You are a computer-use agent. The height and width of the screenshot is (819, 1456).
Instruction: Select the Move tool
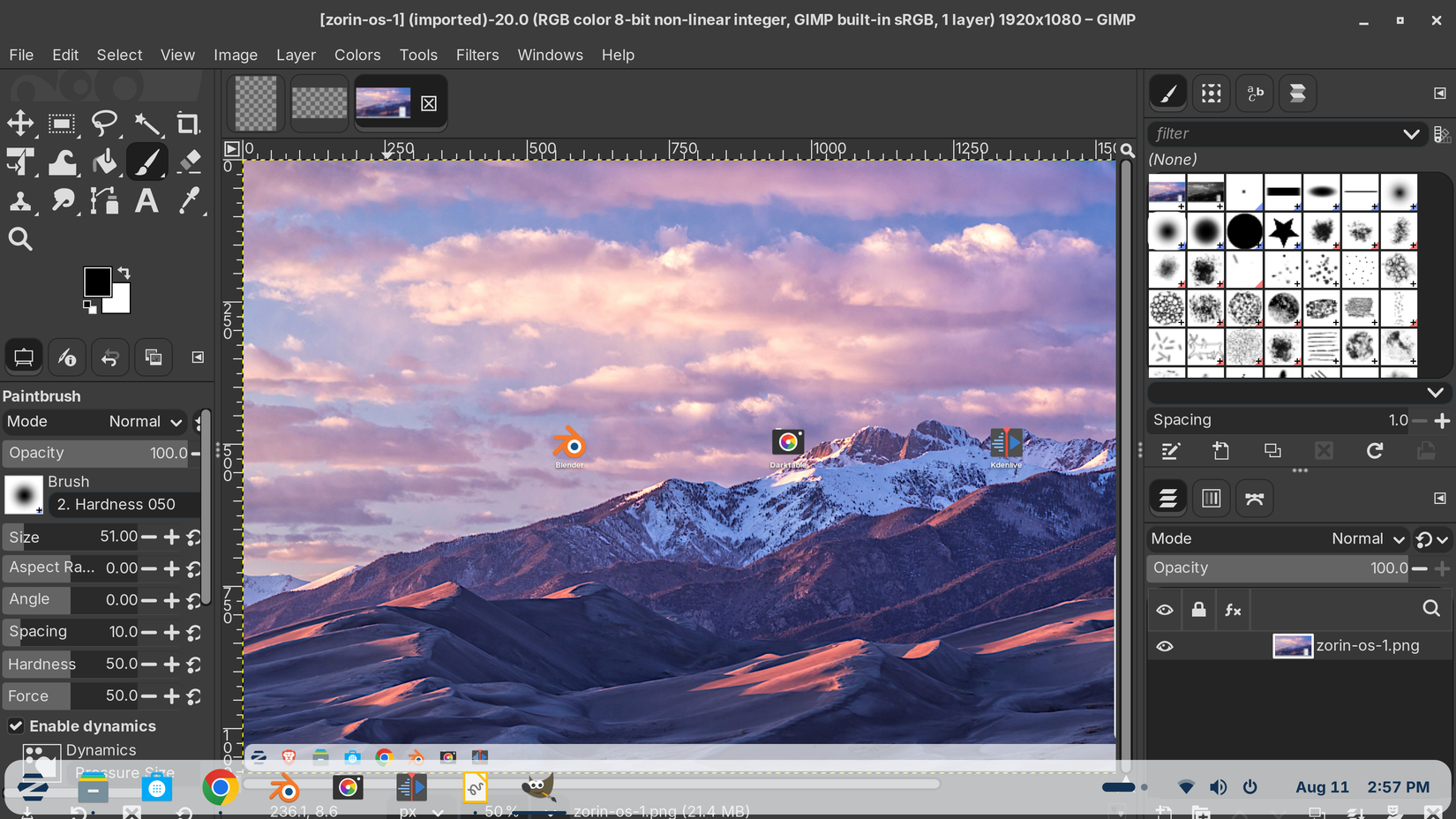click(20, 124)
